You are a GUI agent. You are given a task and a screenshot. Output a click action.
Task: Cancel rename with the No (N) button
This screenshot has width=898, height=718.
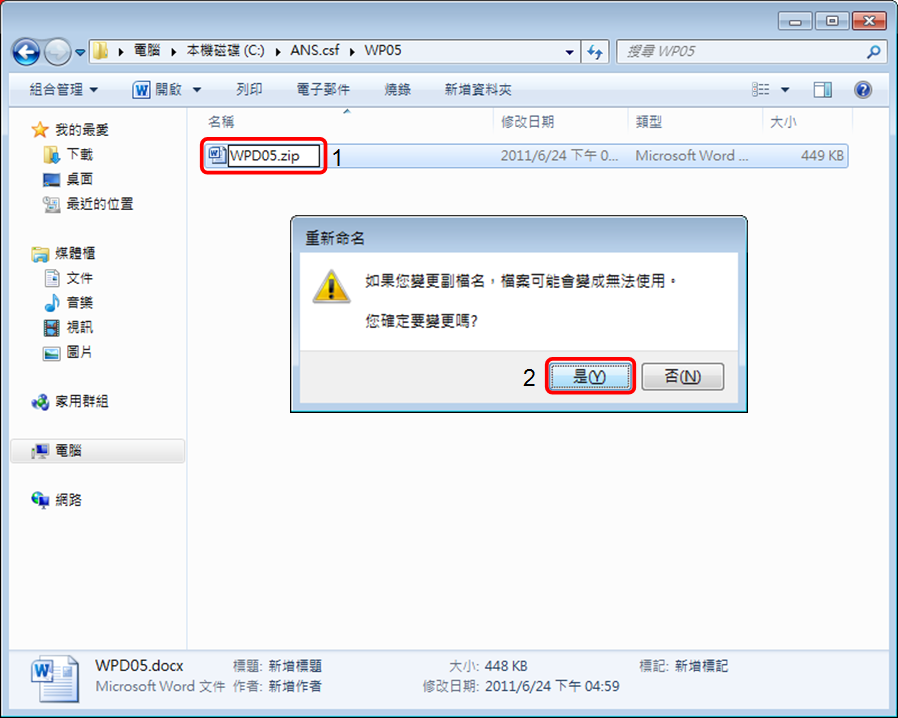683,376
